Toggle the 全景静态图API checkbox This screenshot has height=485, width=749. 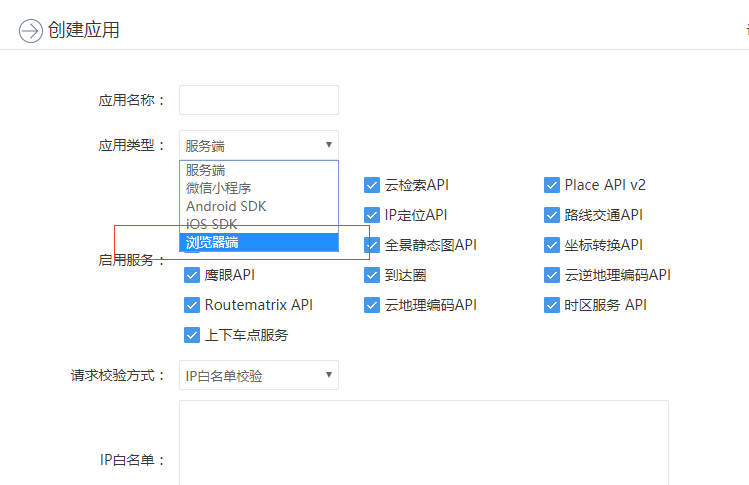pos(372,245)
